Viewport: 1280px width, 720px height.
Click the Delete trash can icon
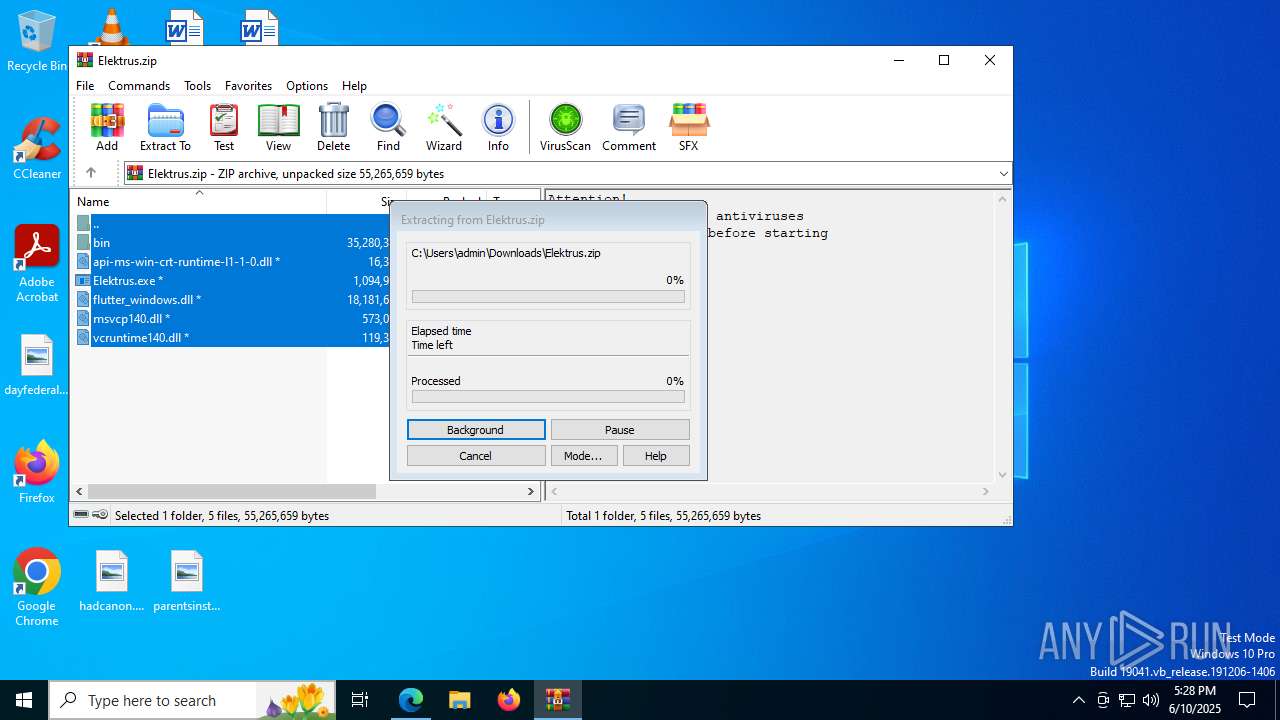[333, 127]
